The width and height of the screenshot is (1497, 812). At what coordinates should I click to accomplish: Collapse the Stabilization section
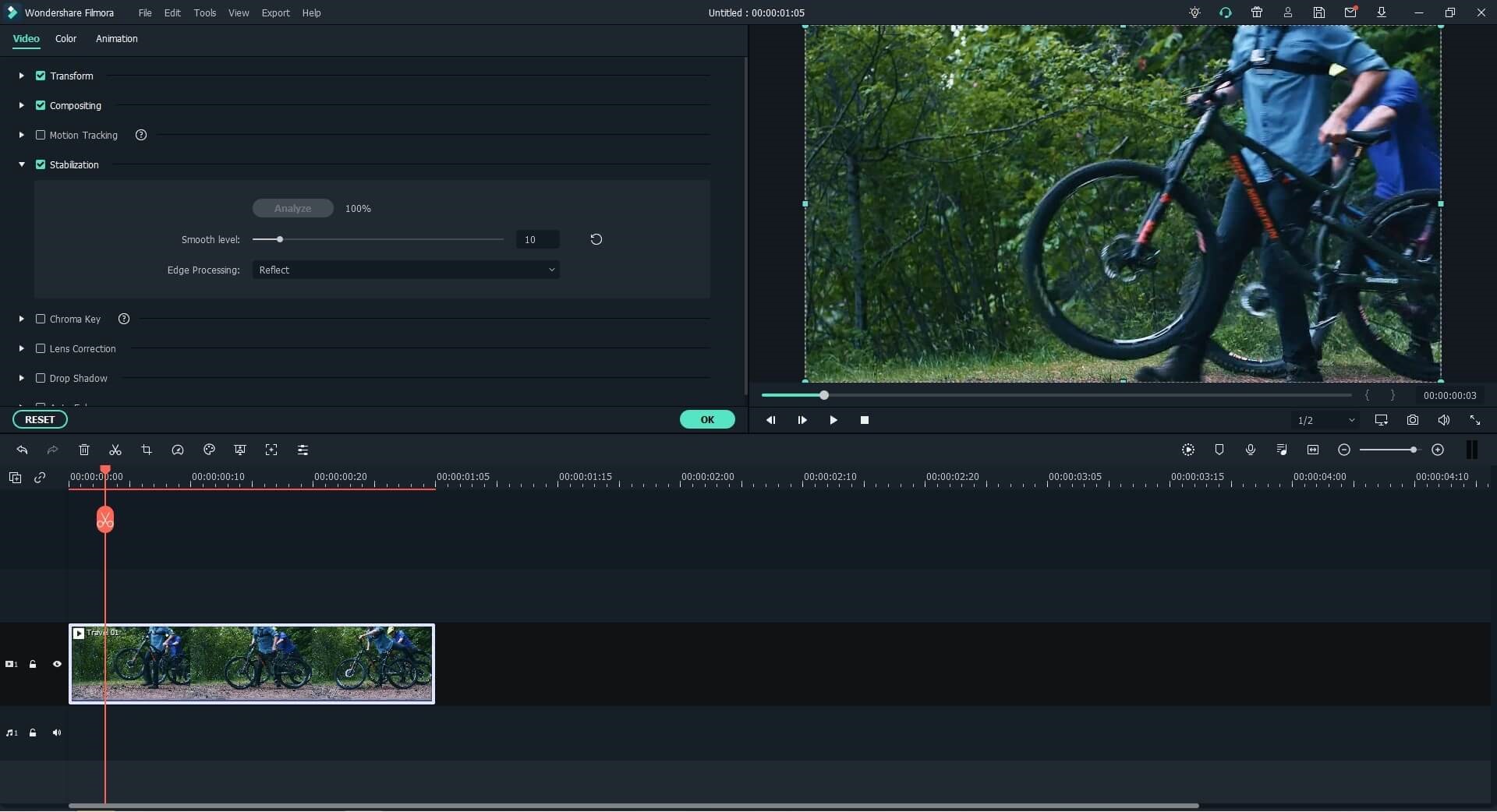(x=22, y=164)
